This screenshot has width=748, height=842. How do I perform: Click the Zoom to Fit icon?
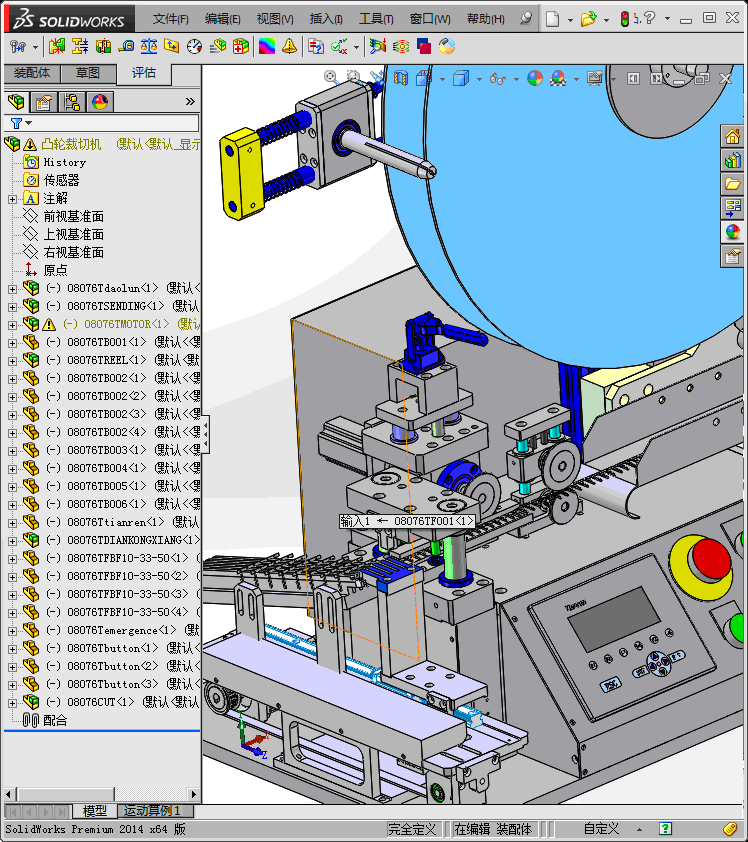point(331,77)
